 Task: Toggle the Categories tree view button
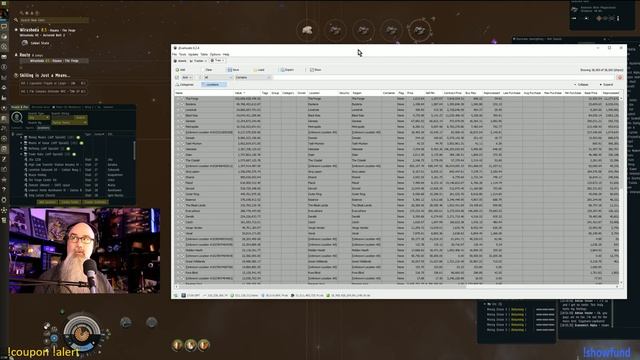tap(185, 84)
